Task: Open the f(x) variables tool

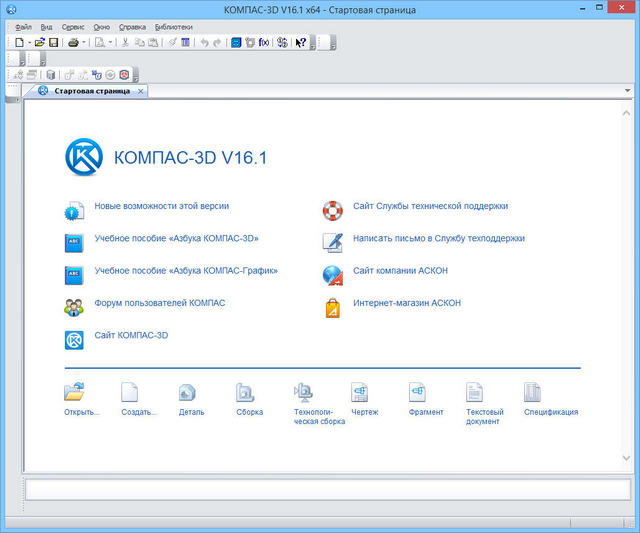Action: click(x=264, y=43)
